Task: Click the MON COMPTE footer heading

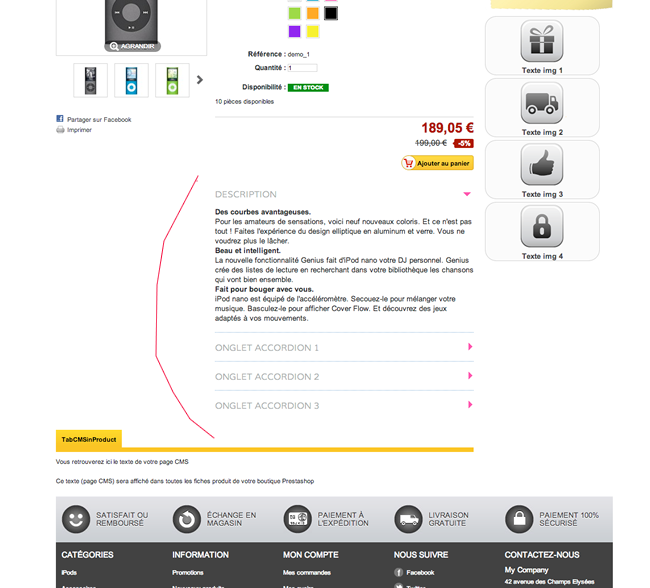Action: (310, 555)
